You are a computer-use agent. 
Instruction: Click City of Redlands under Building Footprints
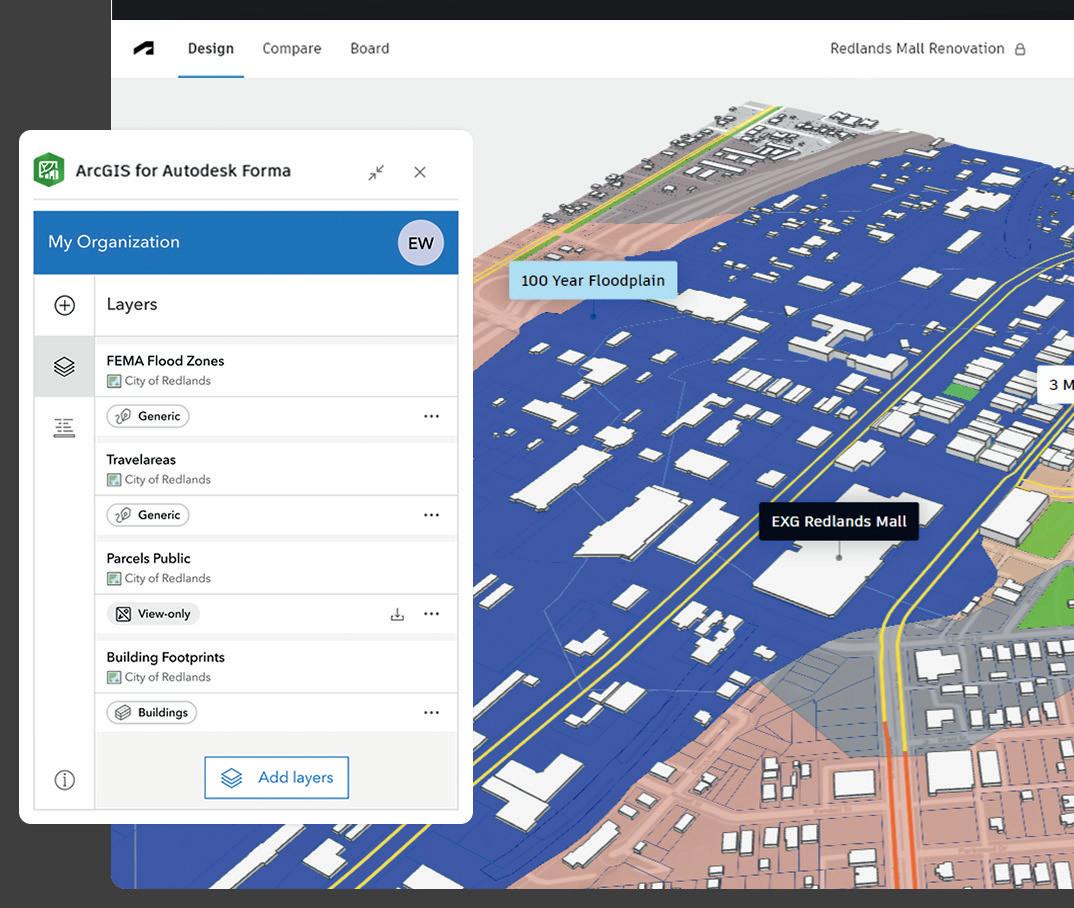point(168,677)
